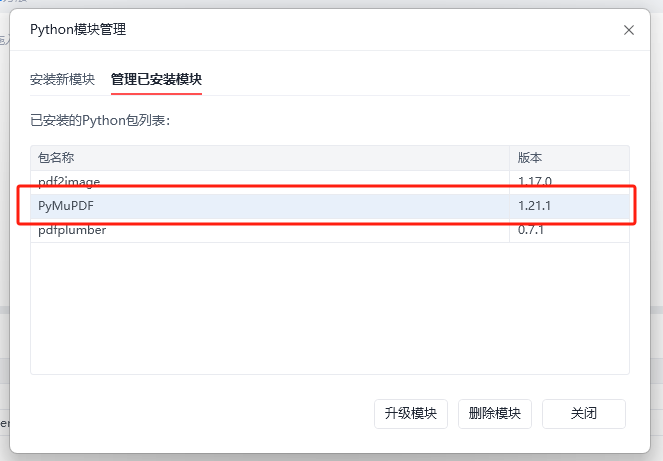
Task: Click empty tab strip right of 管理已安装模块
Action: (x=420, y=79)
